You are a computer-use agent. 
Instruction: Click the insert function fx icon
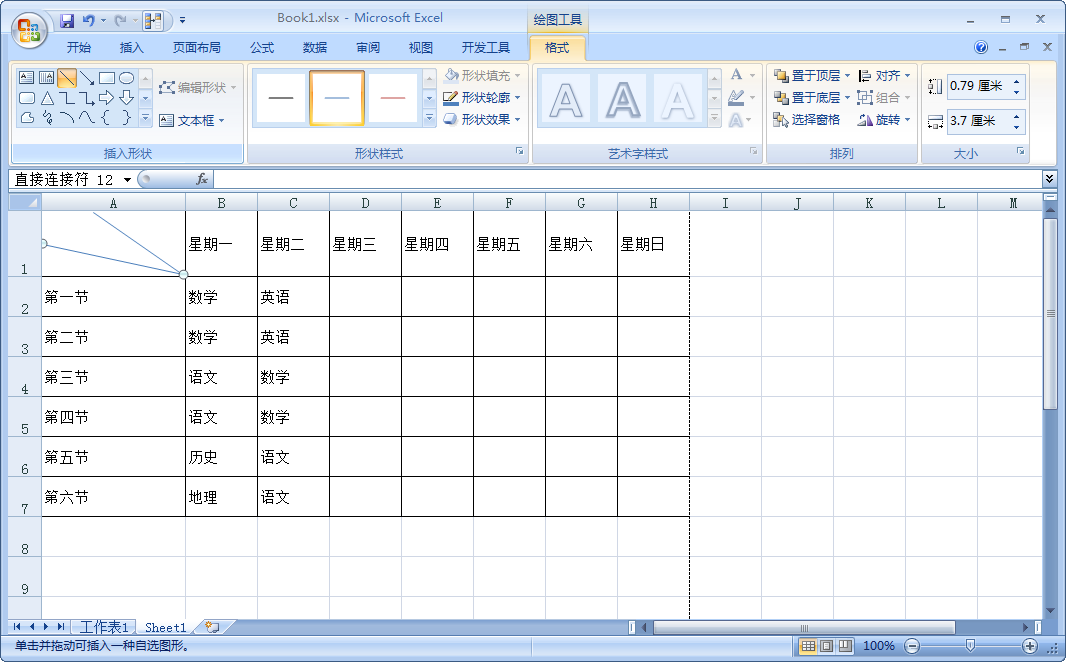pyautogui.click(x=202, y=179)
